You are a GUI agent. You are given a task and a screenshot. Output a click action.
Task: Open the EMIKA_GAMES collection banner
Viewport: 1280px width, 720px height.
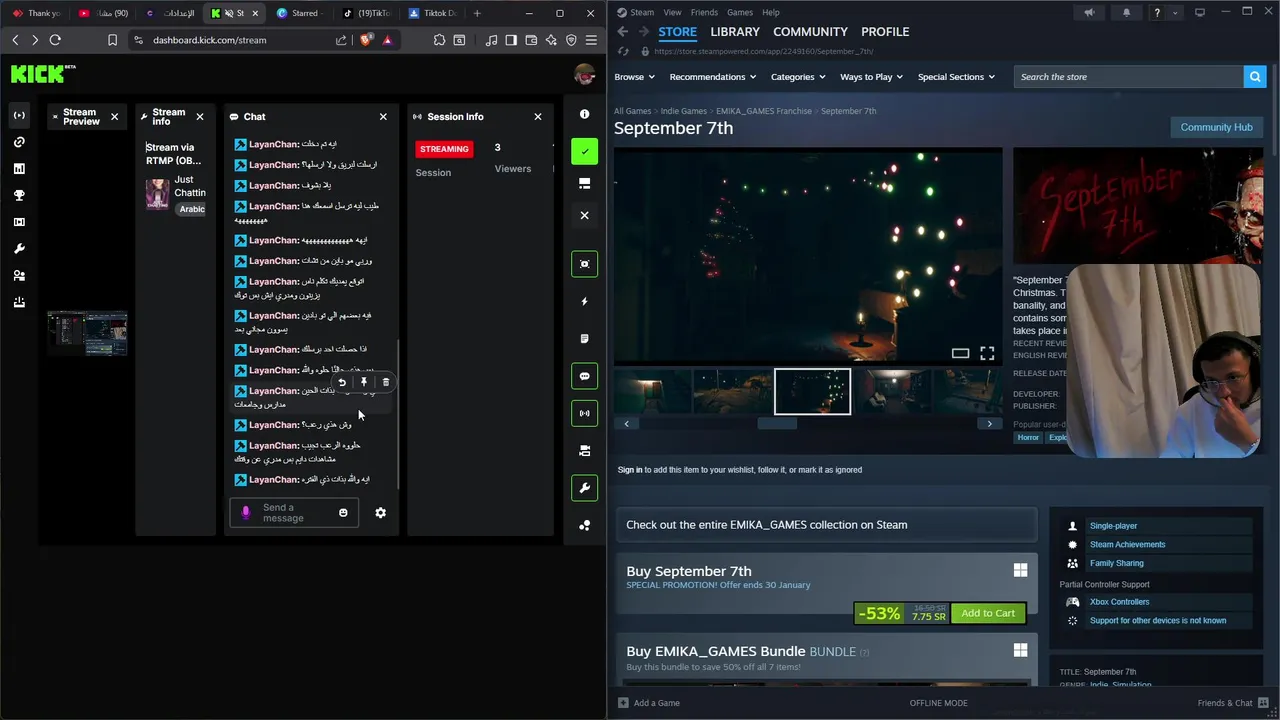827,525
